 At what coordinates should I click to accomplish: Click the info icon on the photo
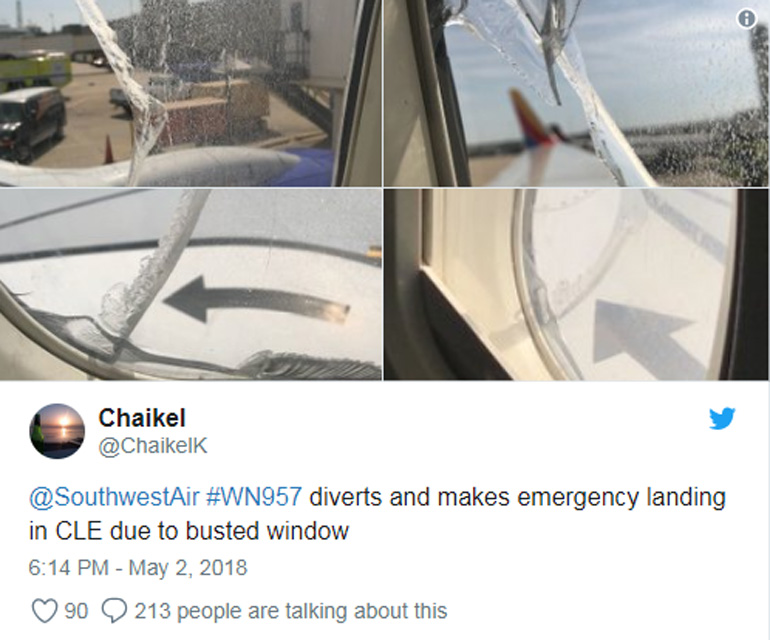[x=746, y=19]
